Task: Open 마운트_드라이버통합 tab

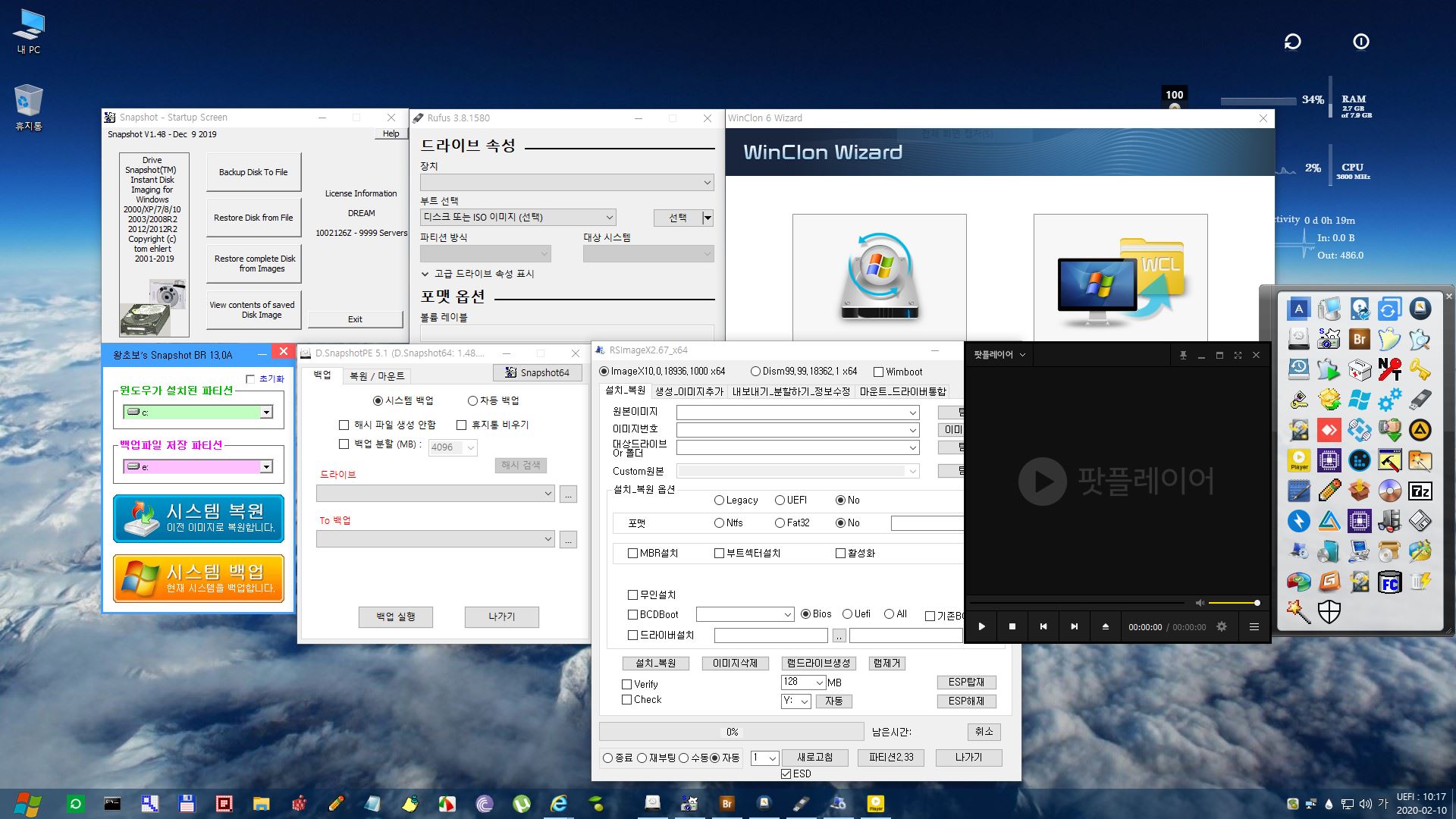Action: coord(902,391)
